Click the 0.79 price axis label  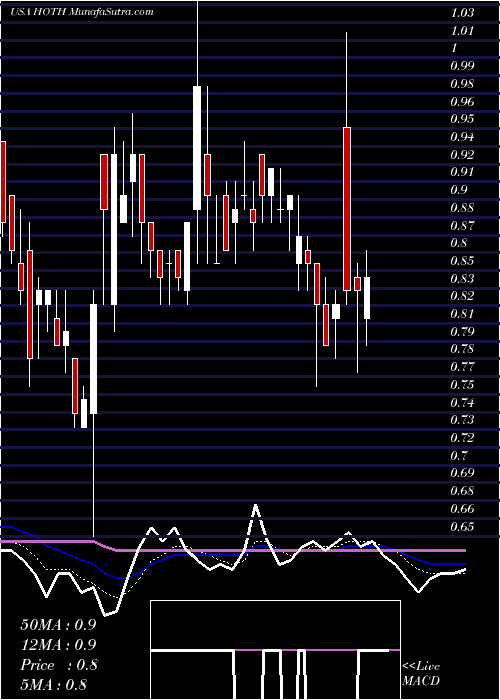tap(462, 332)
